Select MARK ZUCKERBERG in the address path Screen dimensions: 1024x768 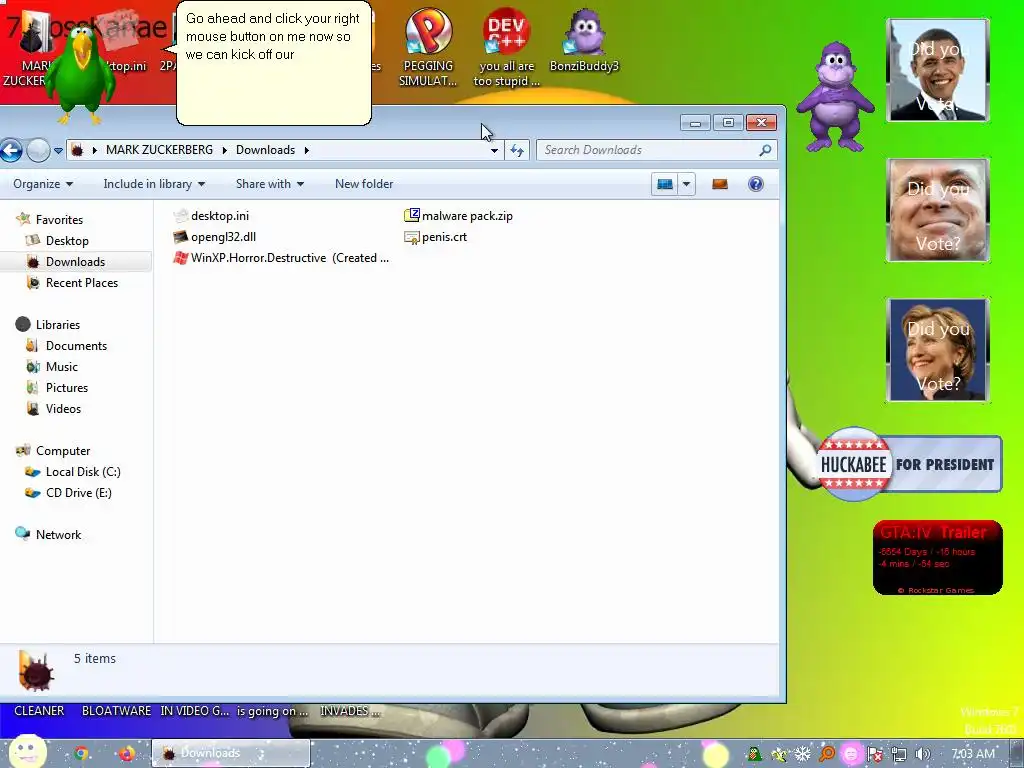(159, 150)
